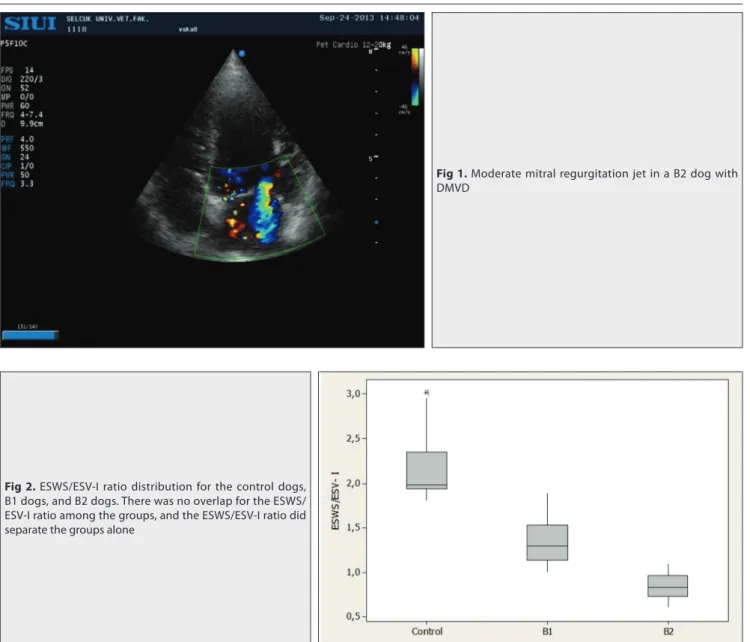Click the asterisk outlier above Control

tap(427, 393)
